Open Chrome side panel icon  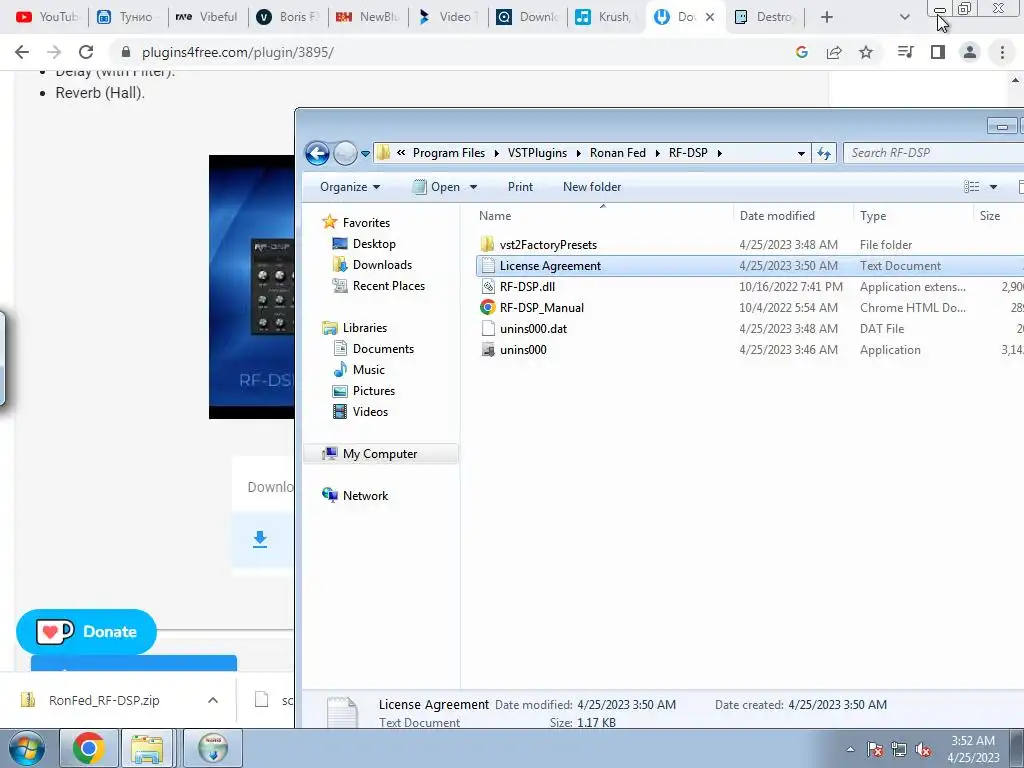point(938,52)
